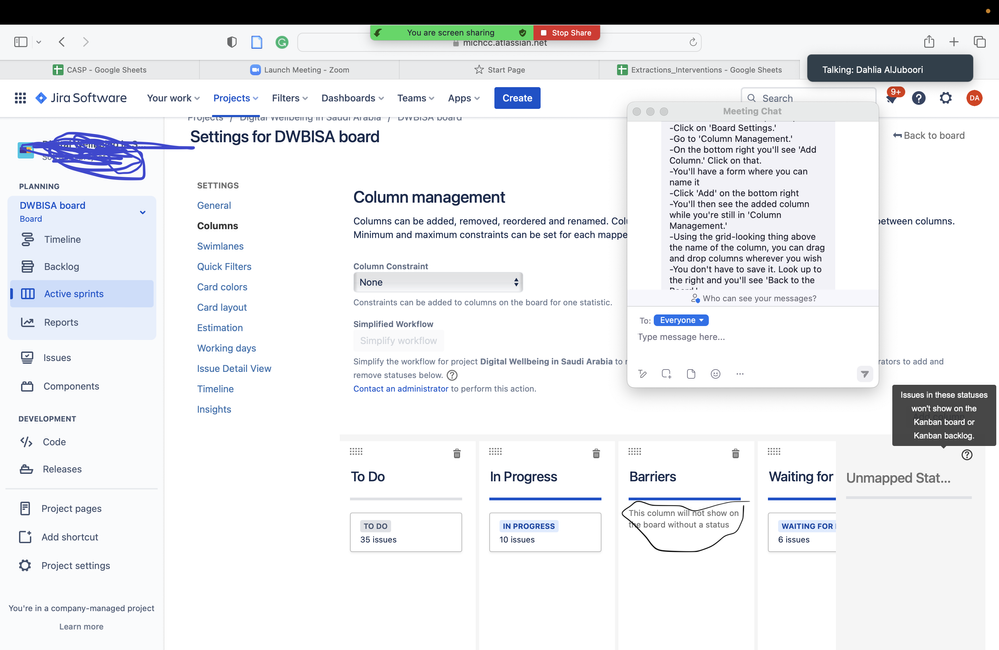Open Backlog in sidebar

82,266
